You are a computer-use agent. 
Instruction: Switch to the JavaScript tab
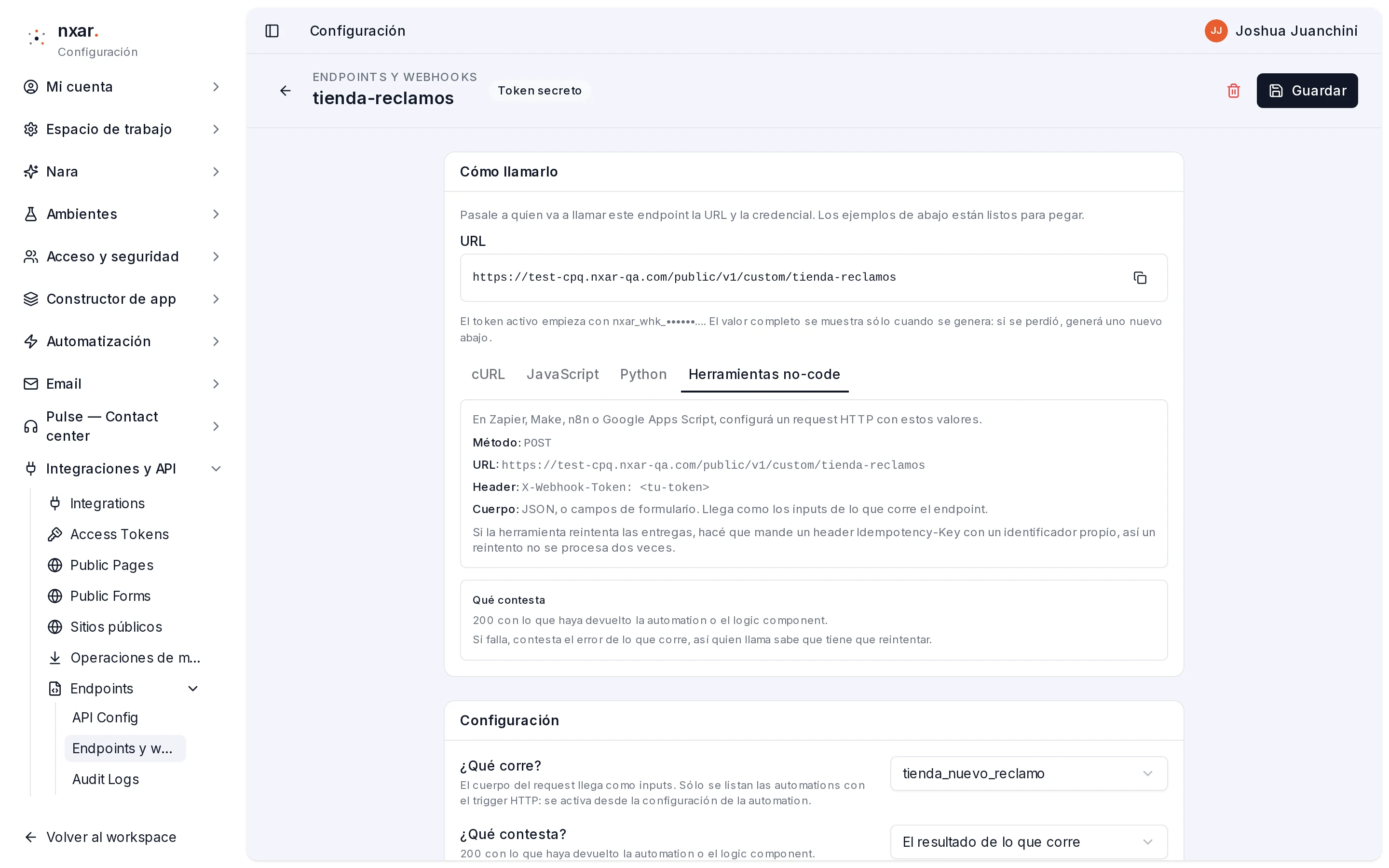coord(562,374)
